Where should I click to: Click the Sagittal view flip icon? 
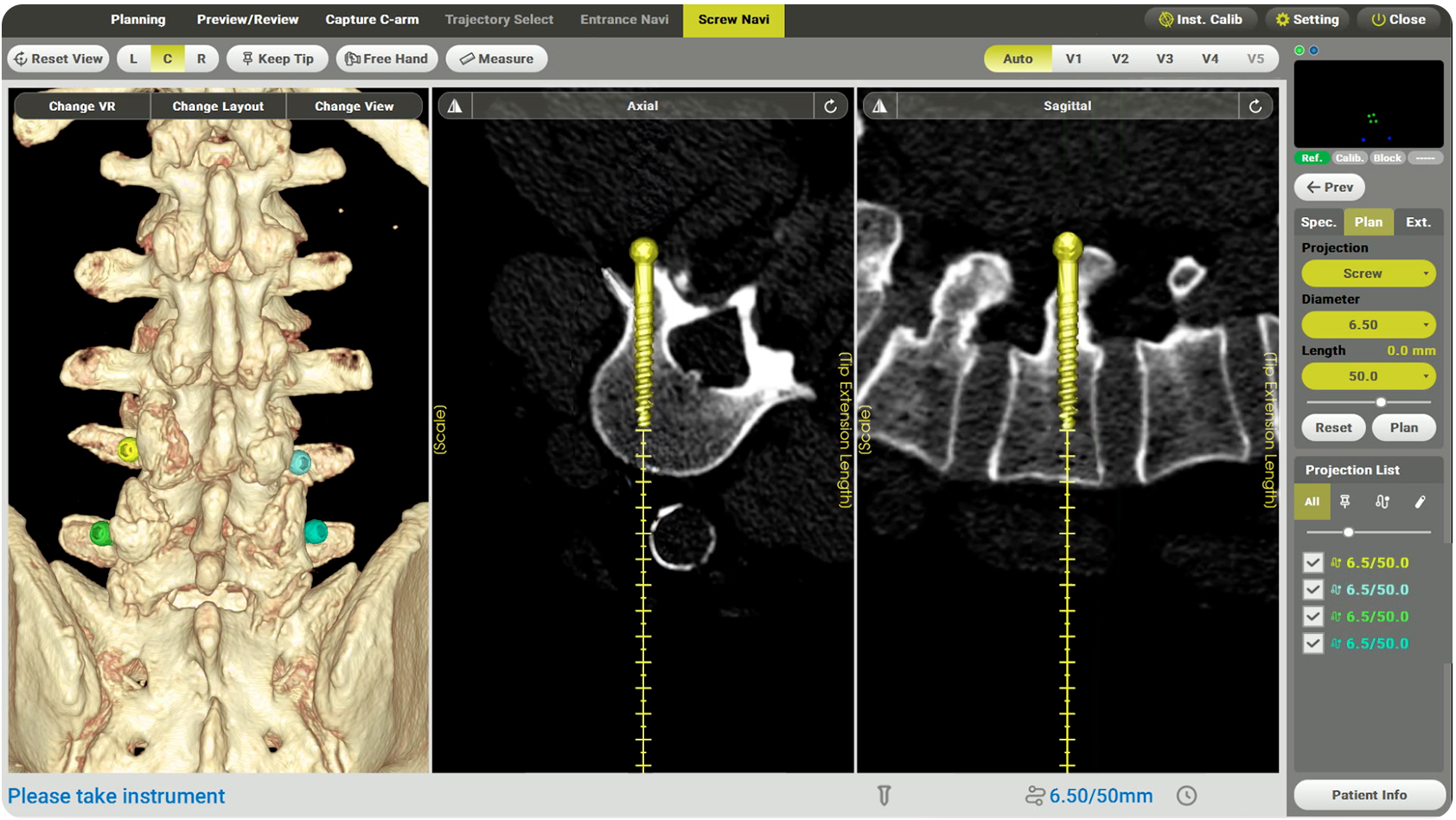pos(879,106)
